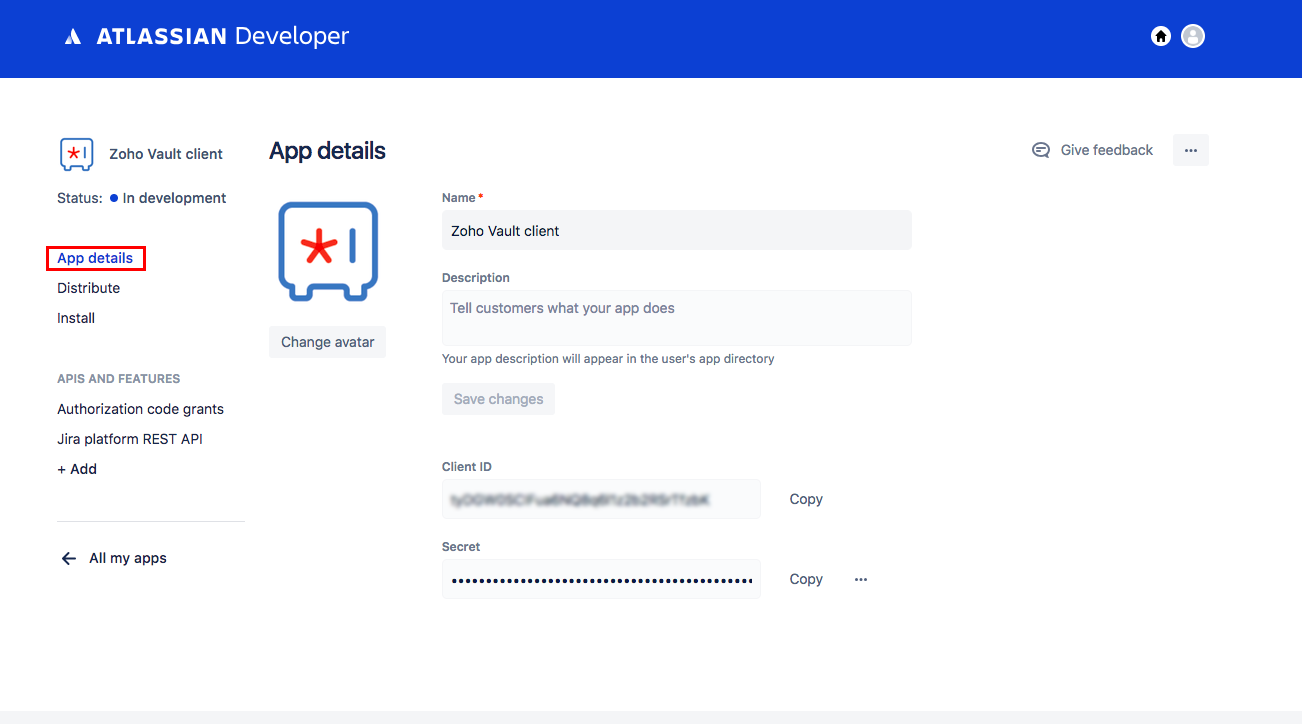Open the user profile avatar menu

(x=1193, y=36)
